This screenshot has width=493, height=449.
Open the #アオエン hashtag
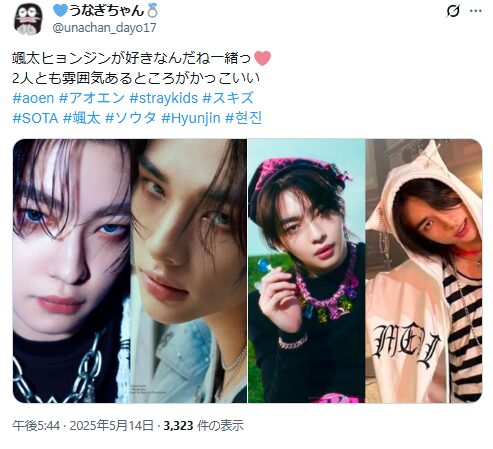click(92, 98)
